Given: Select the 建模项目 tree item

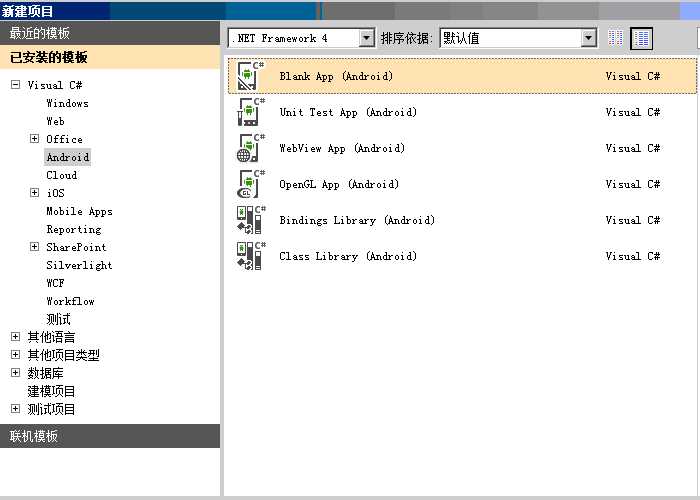Looking at the screenshot, I should point(51,391).
